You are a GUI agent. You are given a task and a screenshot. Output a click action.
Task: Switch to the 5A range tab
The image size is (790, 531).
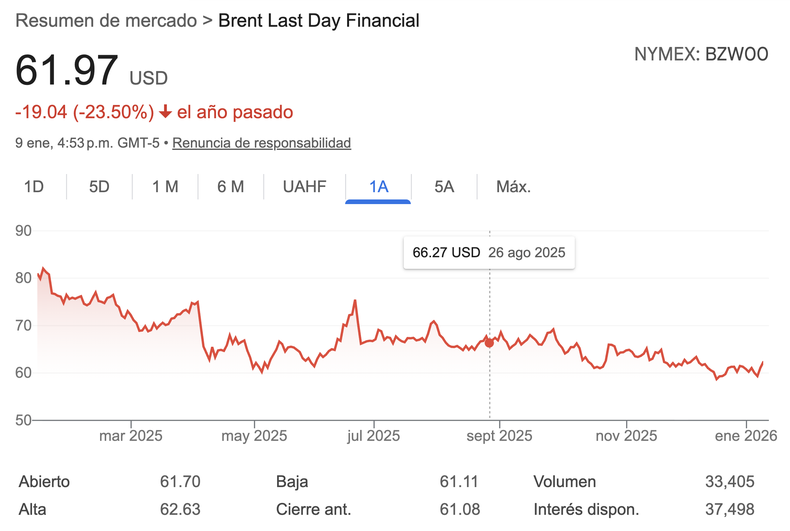click(444, 186)
